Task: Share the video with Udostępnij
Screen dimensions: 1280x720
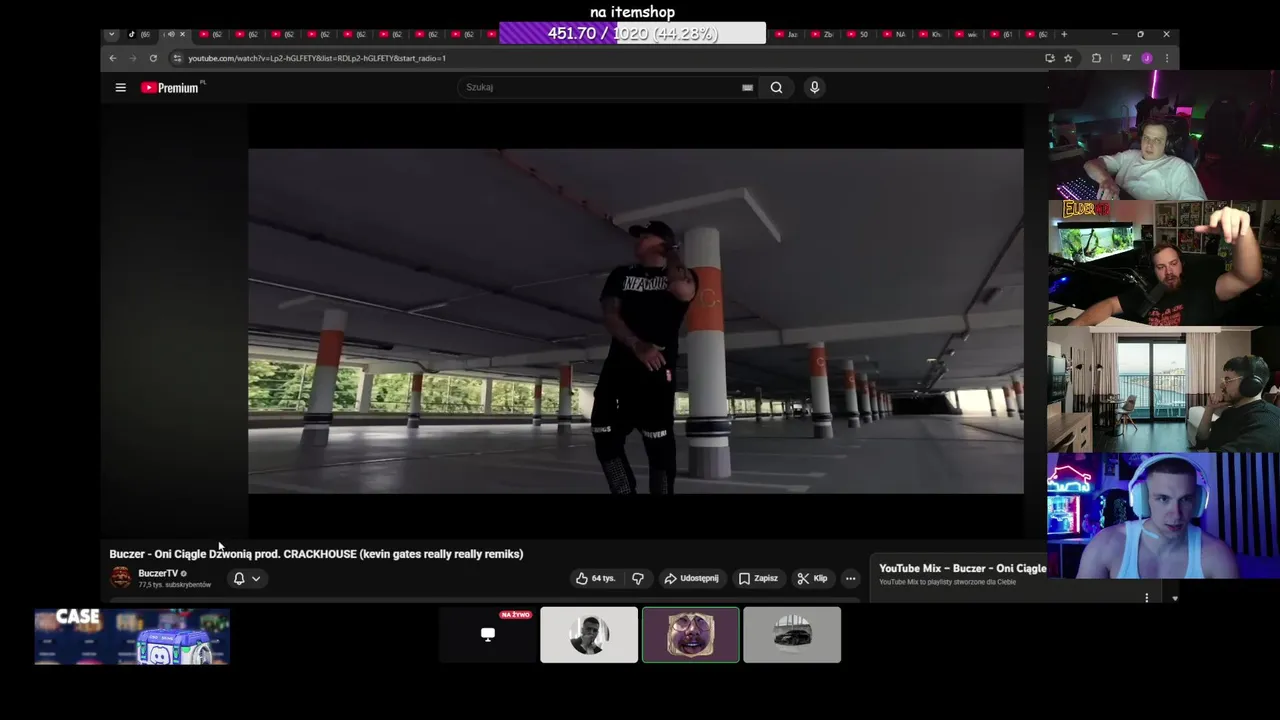Action: [x=691, y=578]
